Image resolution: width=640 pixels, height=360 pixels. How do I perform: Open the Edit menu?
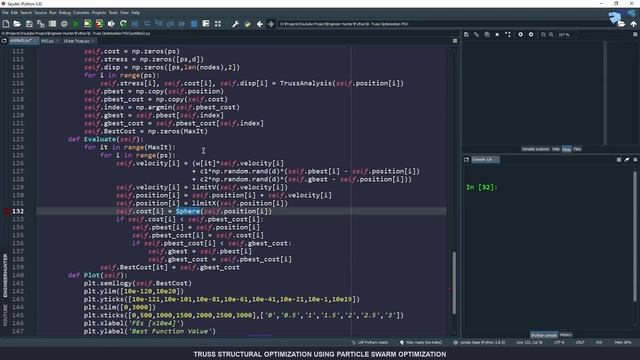(x=14, y=13)
